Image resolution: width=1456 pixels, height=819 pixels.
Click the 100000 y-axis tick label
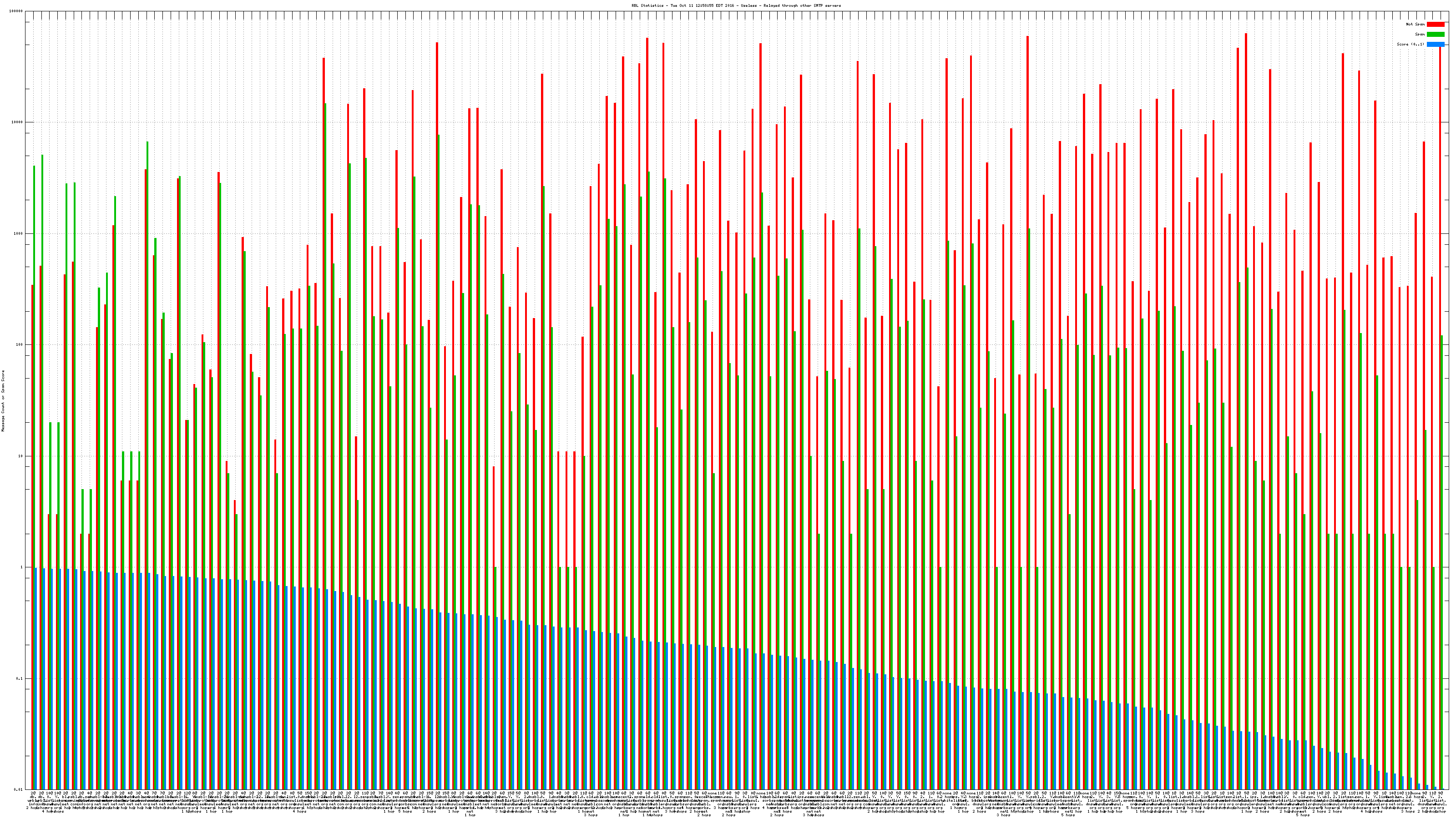tap(16, 11)
